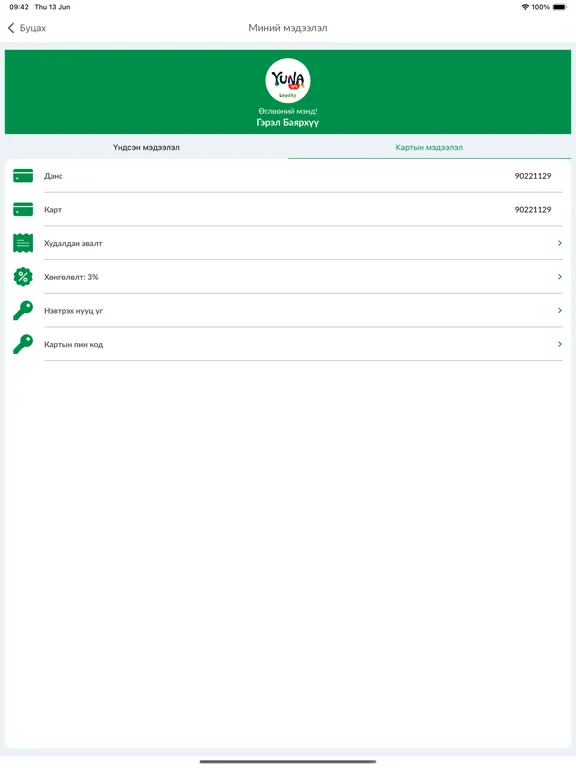Tap the Өглөөний мэнд! greeting
The width and height of the screenshot is (576, 768).
288,111
